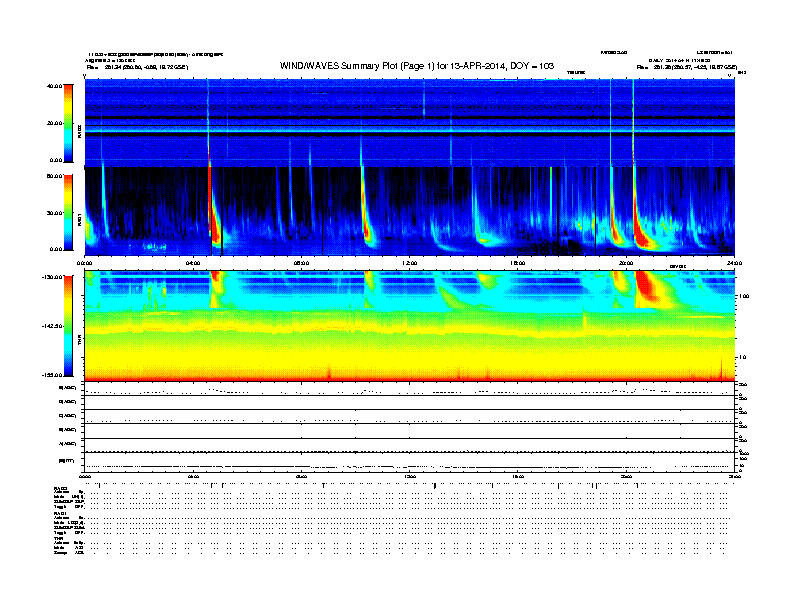Click the 10 frequency label right of TNR panel
This screenshot has height=612, width=792.
742,358
